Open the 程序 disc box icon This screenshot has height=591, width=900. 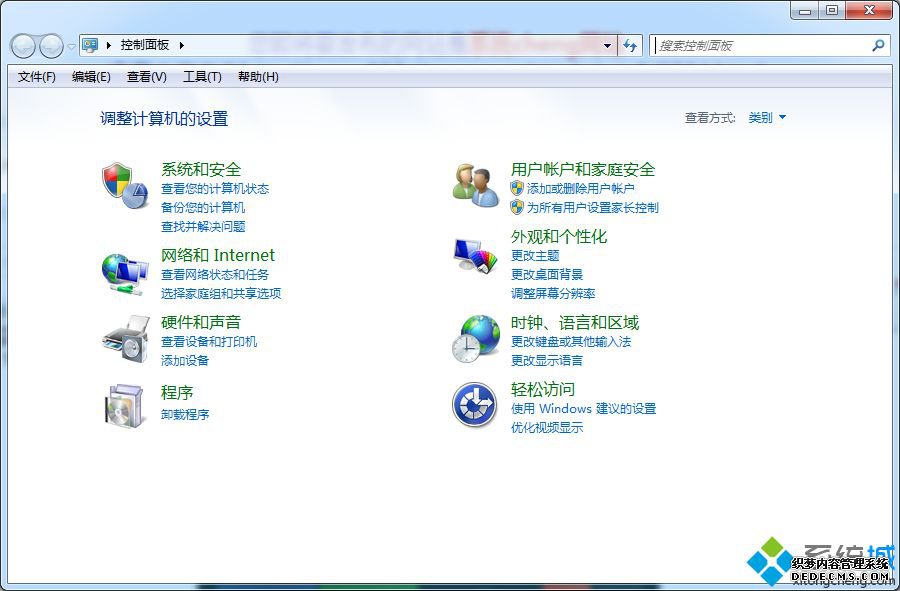(x=123, y=406)
